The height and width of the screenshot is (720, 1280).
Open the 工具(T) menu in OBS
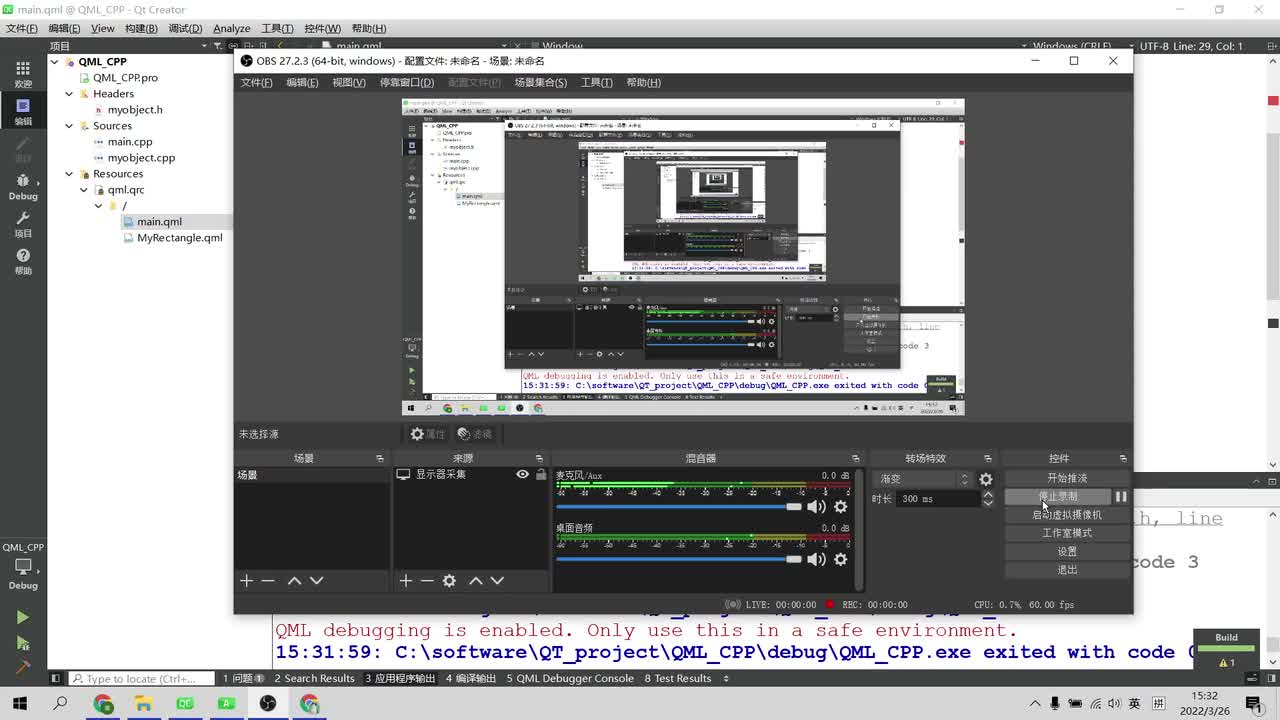click(596, 82)
